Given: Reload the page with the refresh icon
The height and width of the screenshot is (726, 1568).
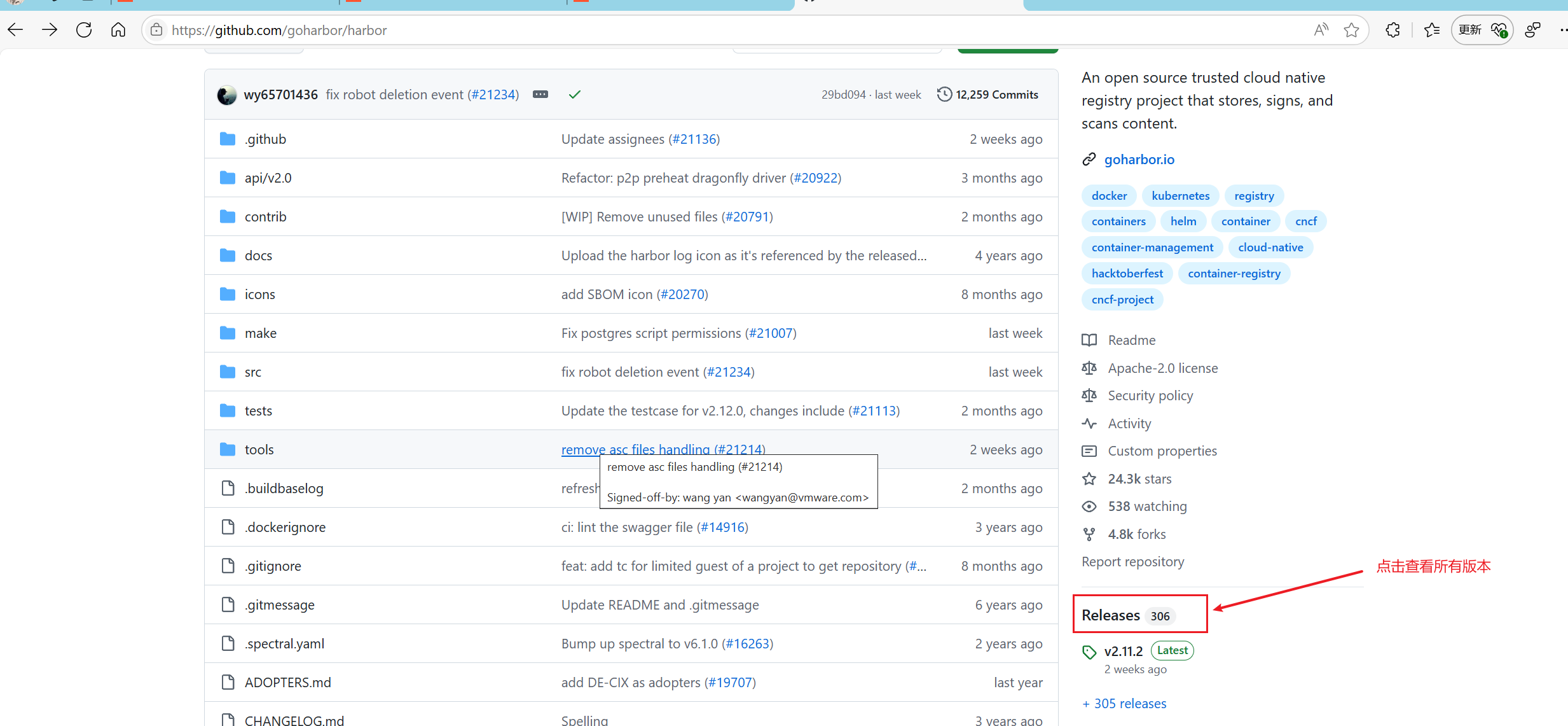Looking at the screenshot, I should click(x=84, y=30).
